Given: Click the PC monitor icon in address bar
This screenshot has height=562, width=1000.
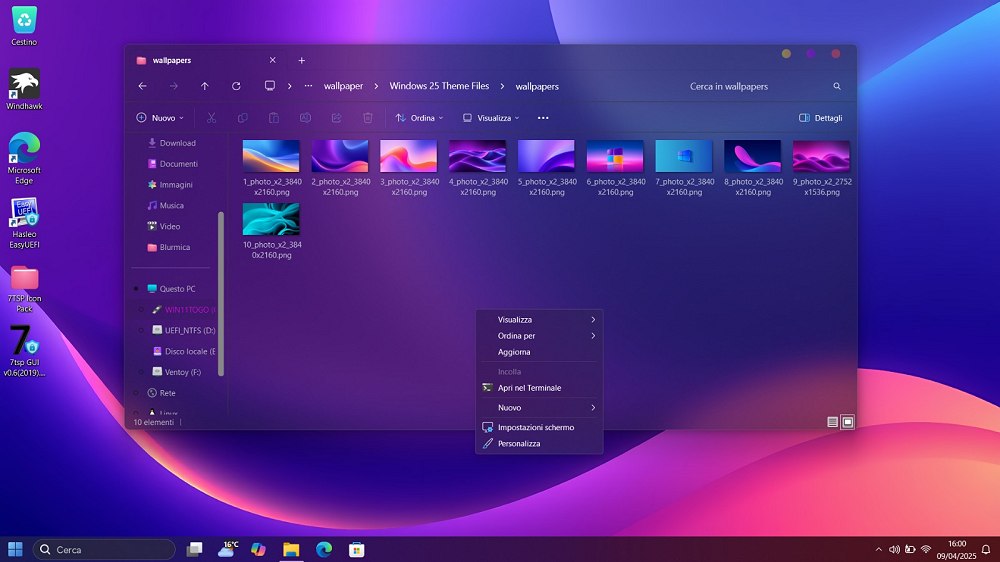Looking at the screenshot, I should pyautogui.click(x=270, y=85).
